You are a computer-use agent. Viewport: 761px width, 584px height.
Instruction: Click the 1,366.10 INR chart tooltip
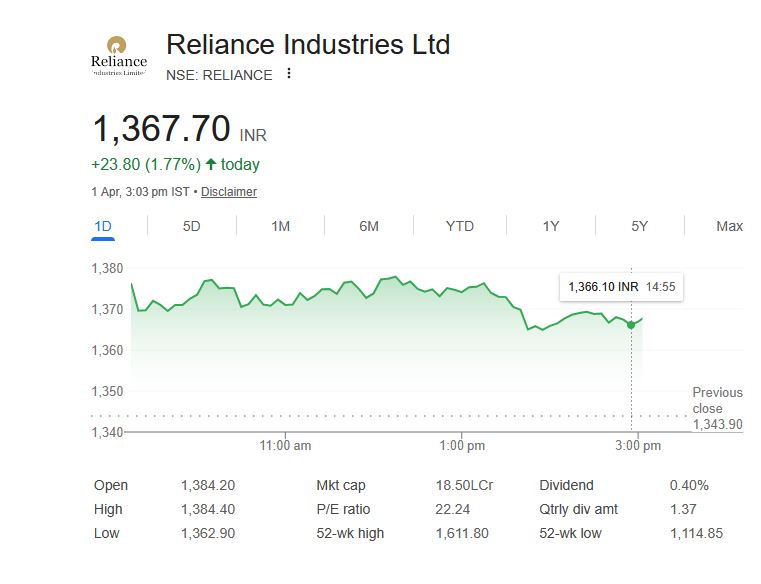621,287
